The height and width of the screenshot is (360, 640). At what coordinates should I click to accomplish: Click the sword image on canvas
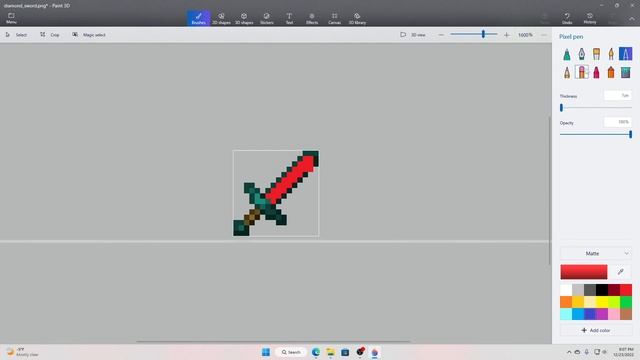tap(276, 193)
